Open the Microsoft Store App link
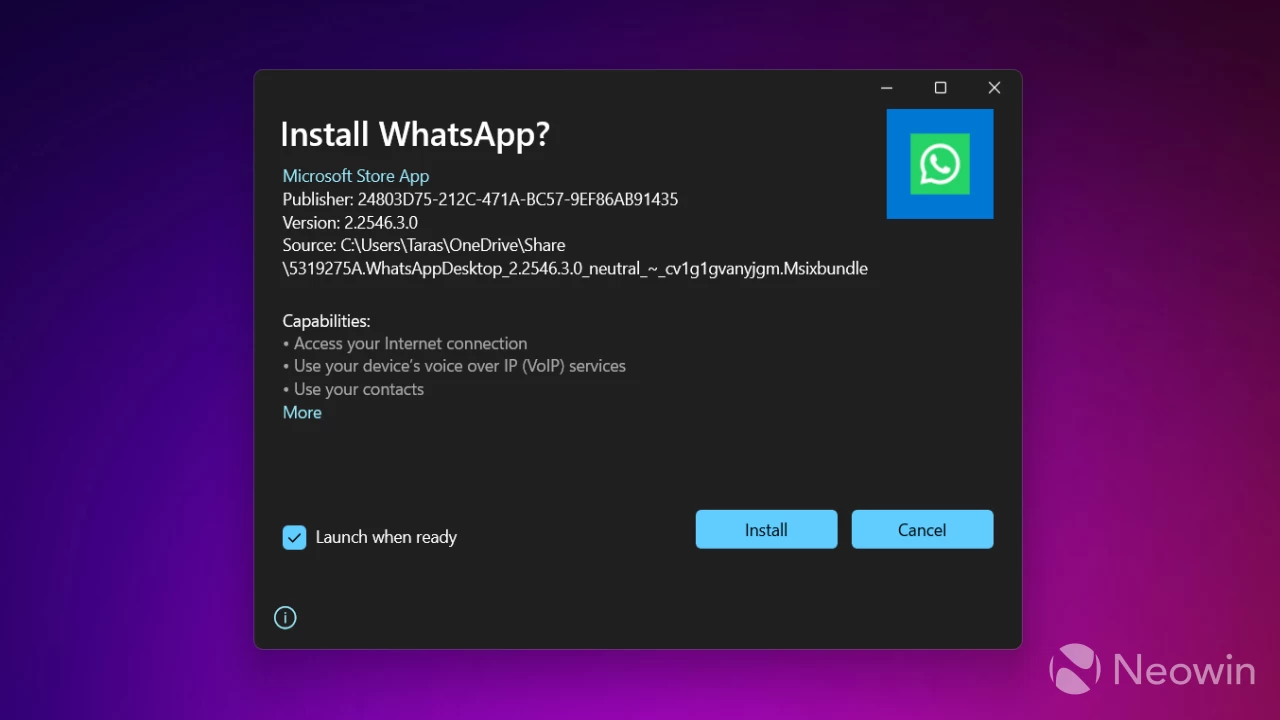Image resolution: width=1280 pixels, height=720 pixels. pyautogui.click(x=356, y=176)
